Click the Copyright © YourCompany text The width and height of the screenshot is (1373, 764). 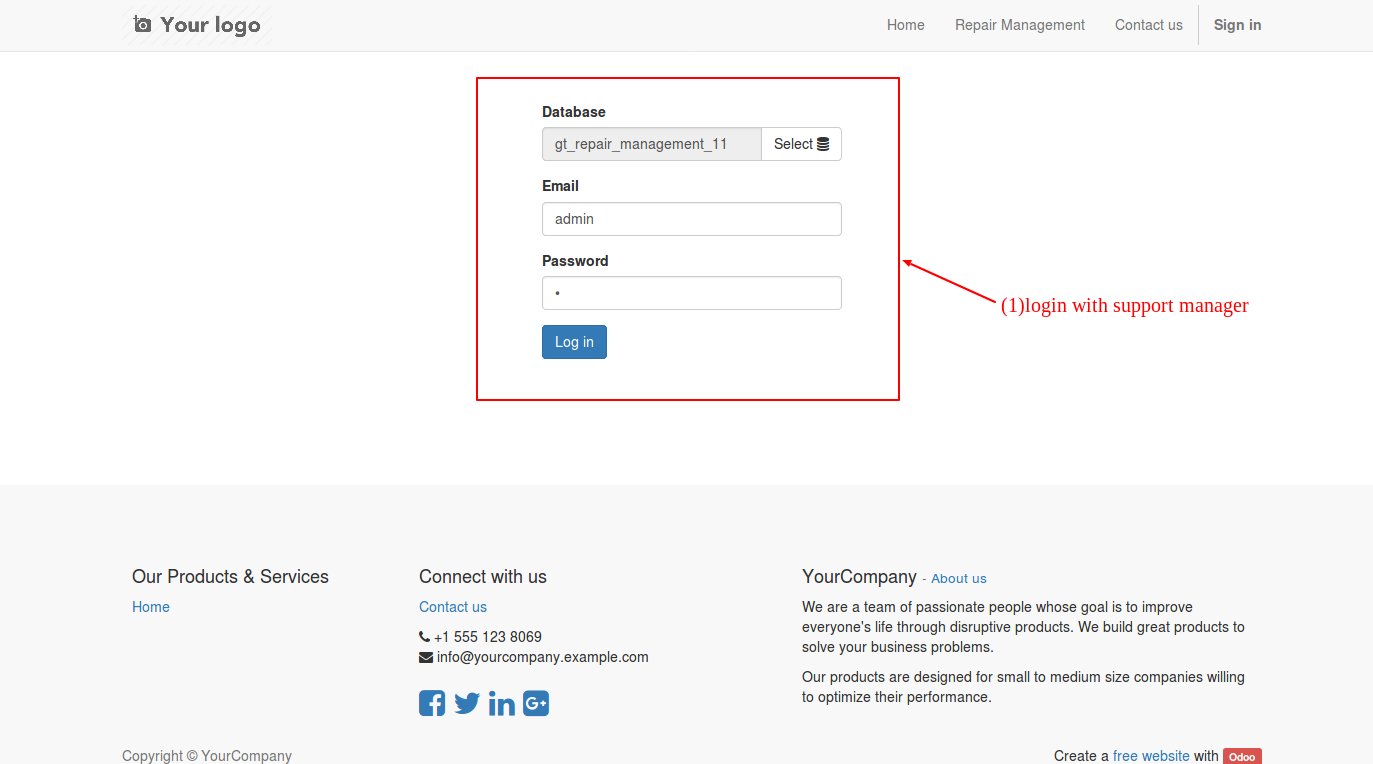pyautogui.click(x=207, y=756)
